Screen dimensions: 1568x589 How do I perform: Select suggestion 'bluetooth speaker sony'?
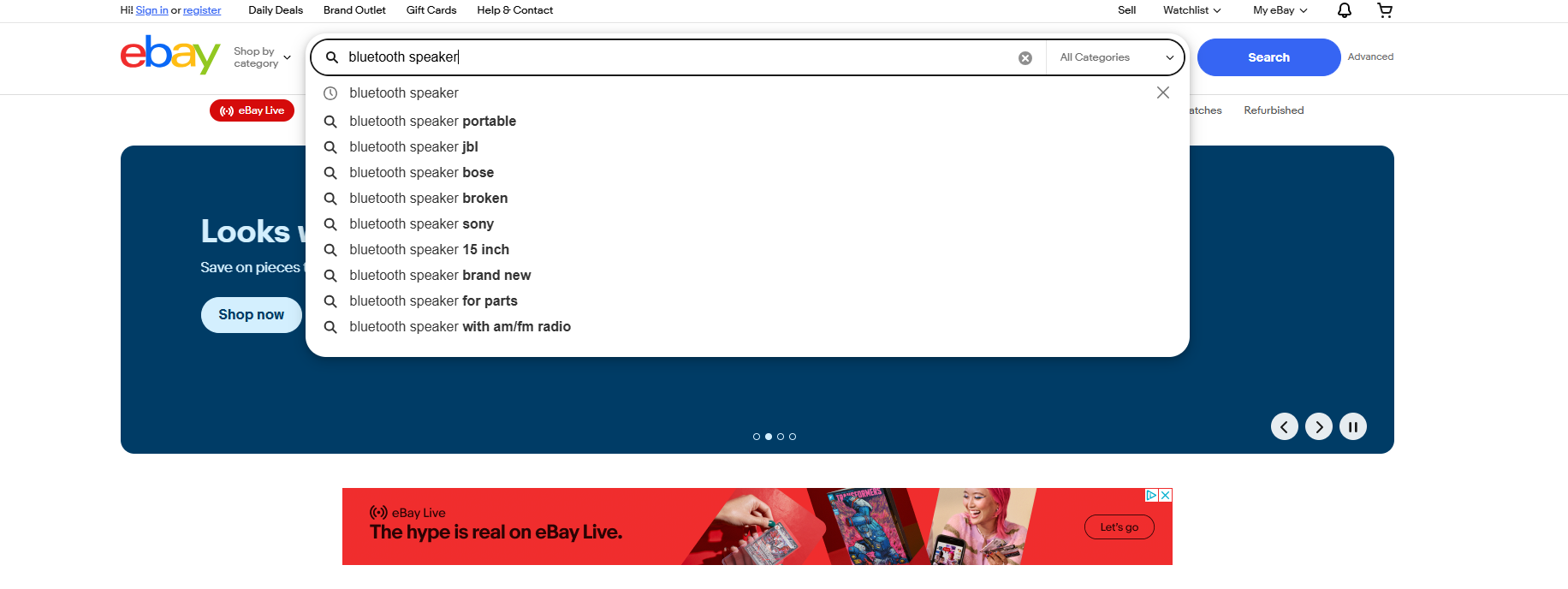pos(422,224)
